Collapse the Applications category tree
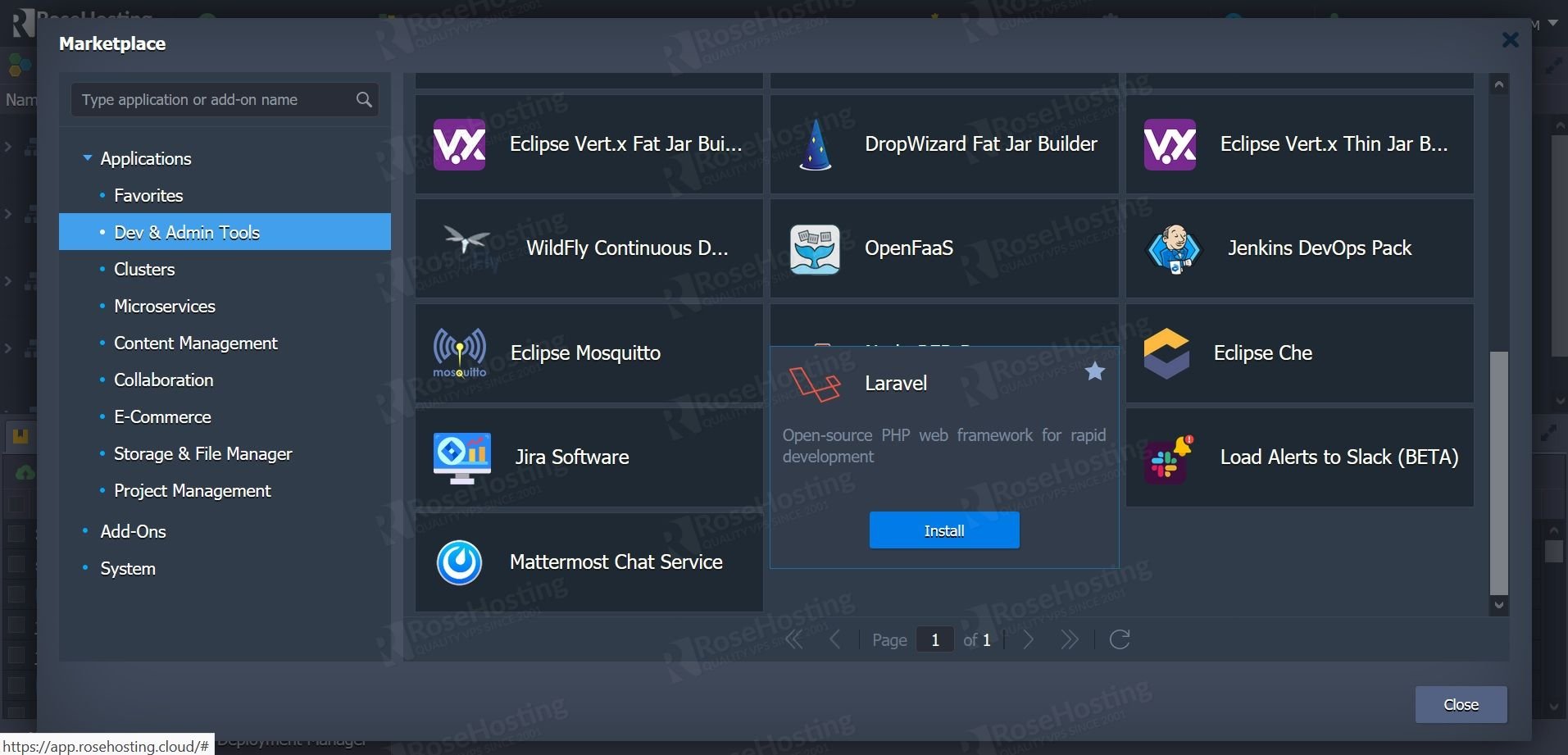1568x755 pixels. pos(88,157)
